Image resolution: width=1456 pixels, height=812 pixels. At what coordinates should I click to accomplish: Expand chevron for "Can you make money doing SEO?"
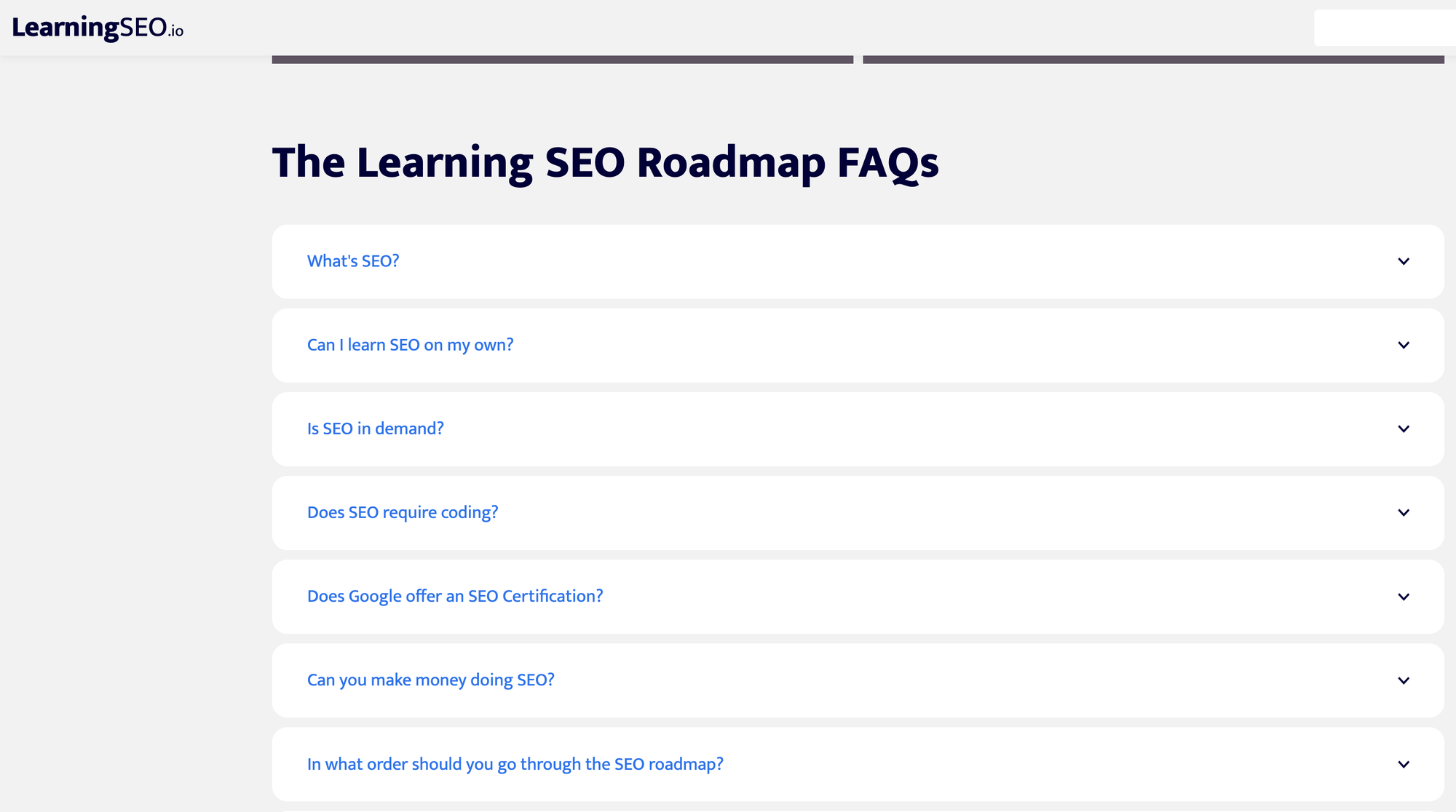pyautogui.click(x=1404, y=680)
